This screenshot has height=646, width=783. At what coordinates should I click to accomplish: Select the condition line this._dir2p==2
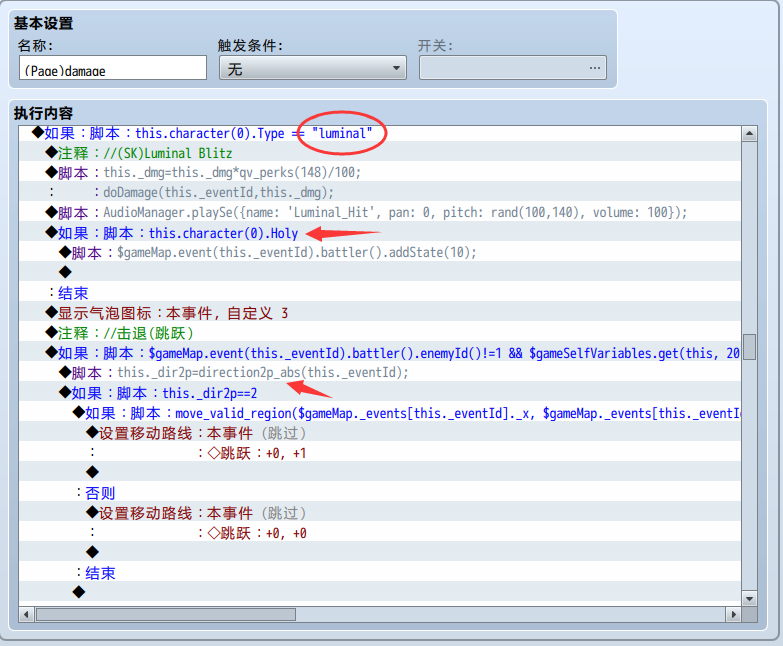[380, 393]
